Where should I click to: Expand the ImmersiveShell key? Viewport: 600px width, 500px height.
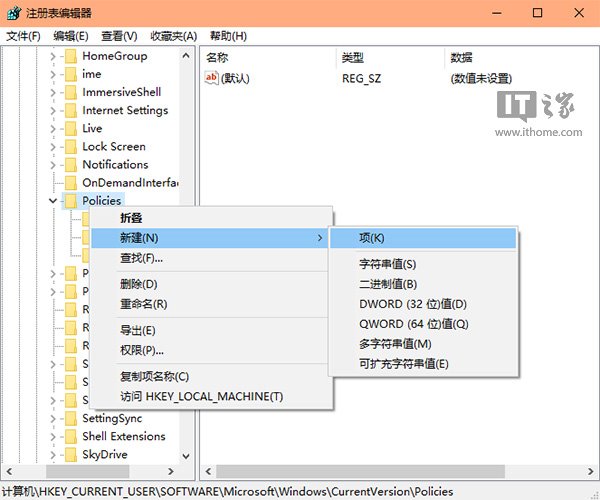click(x=53, y=93)
